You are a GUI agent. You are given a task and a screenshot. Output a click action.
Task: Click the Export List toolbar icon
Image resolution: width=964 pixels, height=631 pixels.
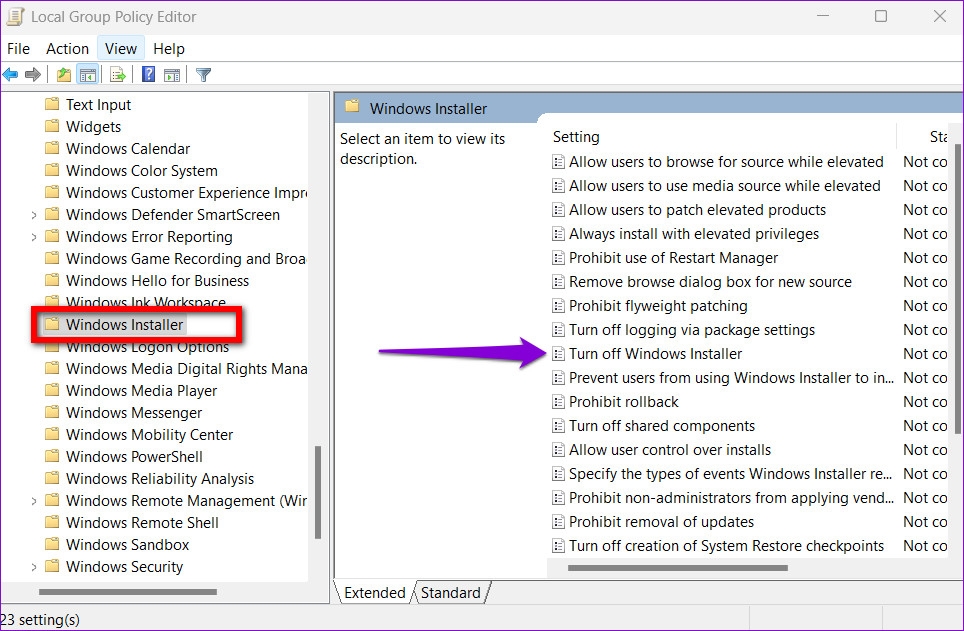point(117,75)
